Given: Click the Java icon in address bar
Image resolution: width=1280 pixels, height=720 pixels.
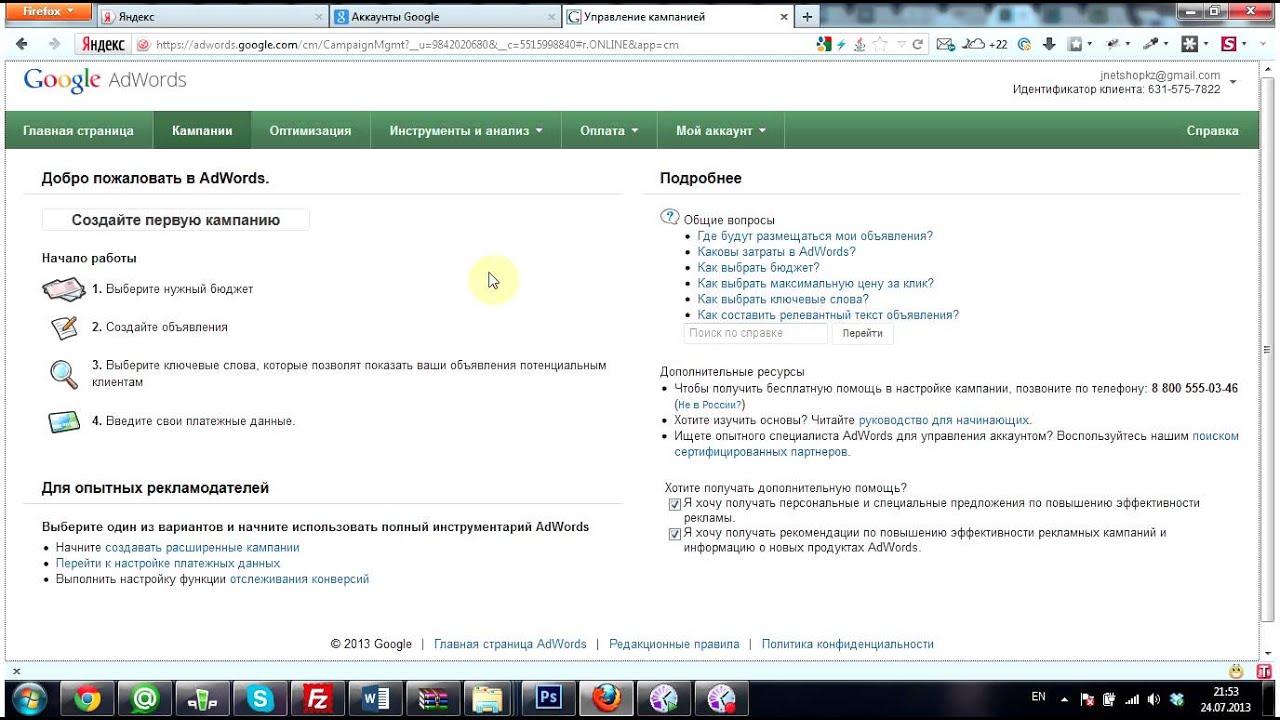Looking at the screenshot, I should click(859, 44).
